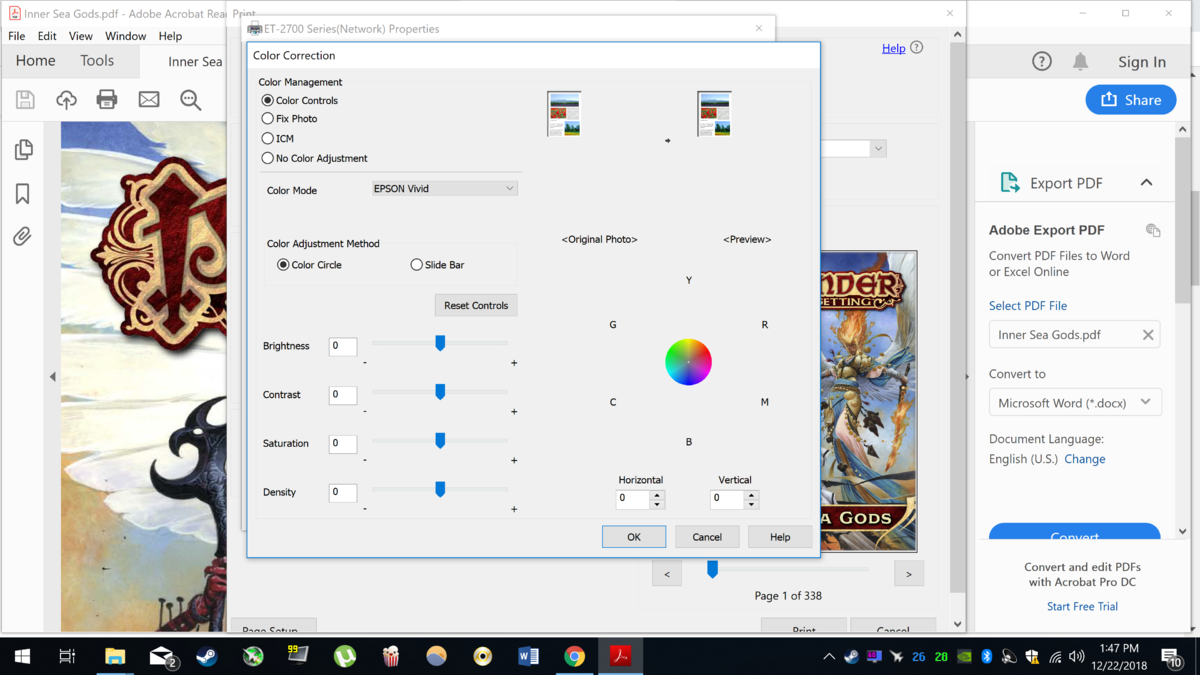Select the Fix Photo radio button

pyautogui.click(x=268, y=119)
